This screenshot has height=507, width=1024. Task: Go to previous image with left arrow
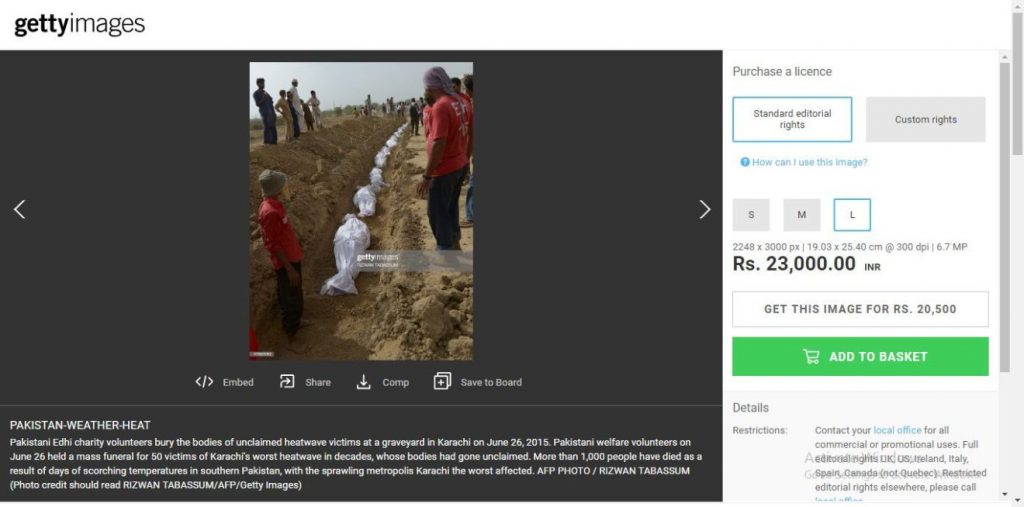(x=19, y=209)
